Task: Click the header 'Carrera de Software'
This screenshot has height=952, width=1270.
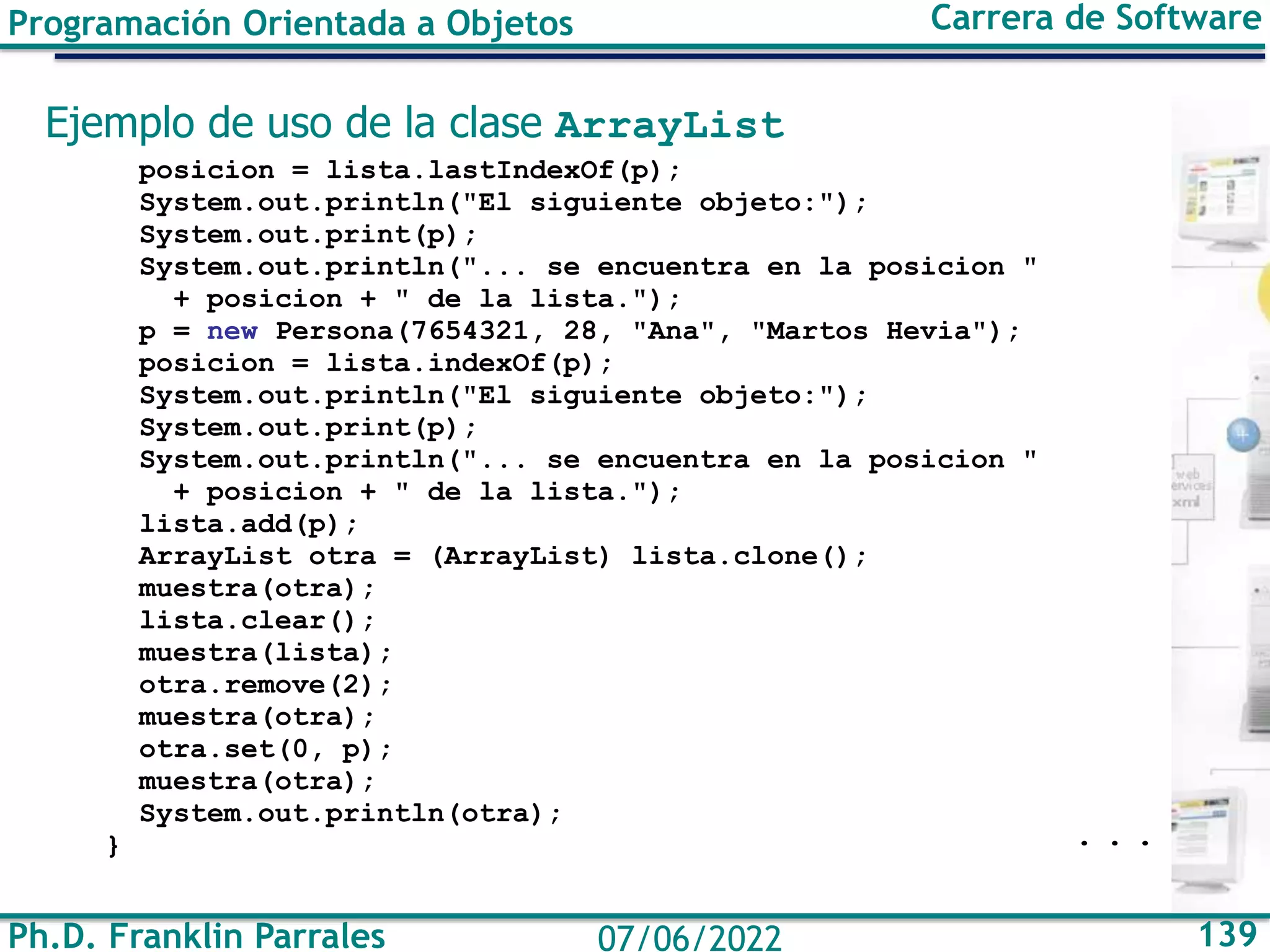Action: point(1096,17)
